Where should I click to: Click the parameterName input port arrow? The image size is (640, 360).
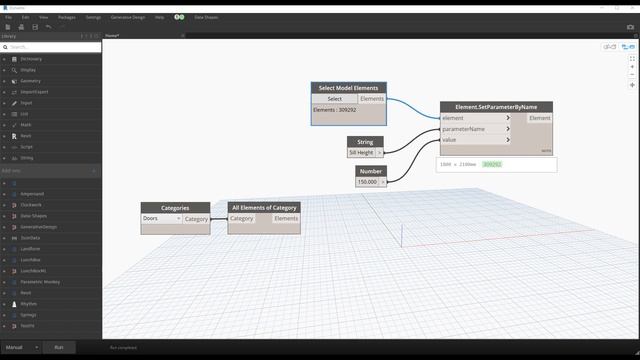click(x=508, y=129)
